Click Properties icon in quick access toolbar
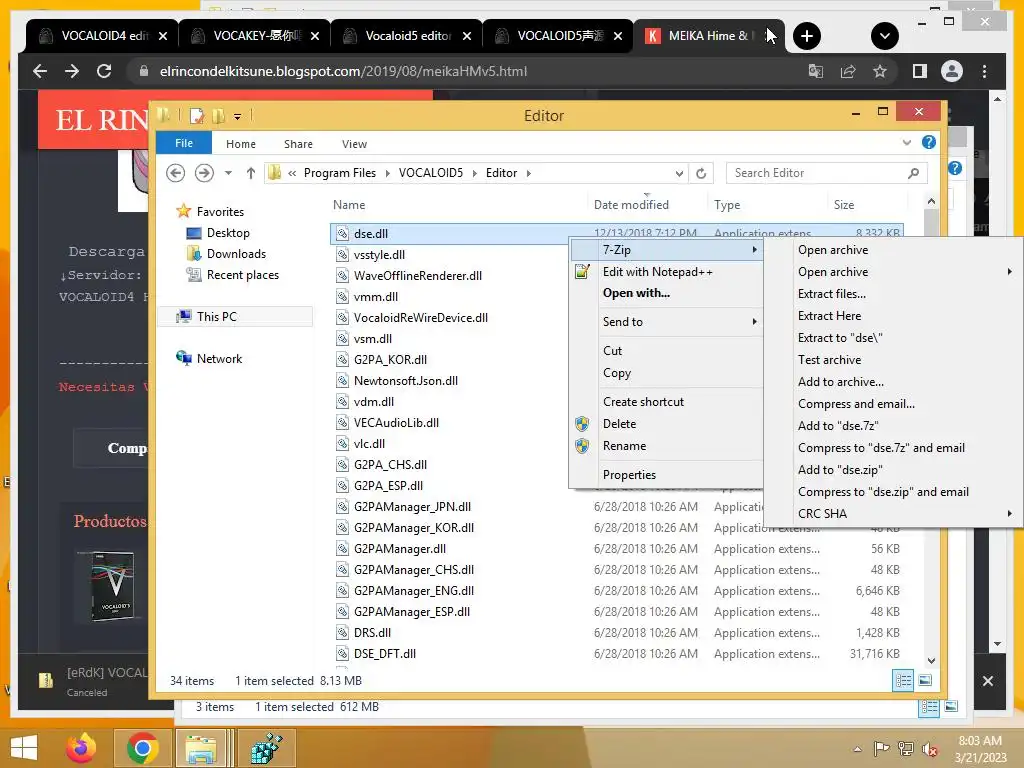This screenshot has height=768, width=1024. [x=197, y=116]
